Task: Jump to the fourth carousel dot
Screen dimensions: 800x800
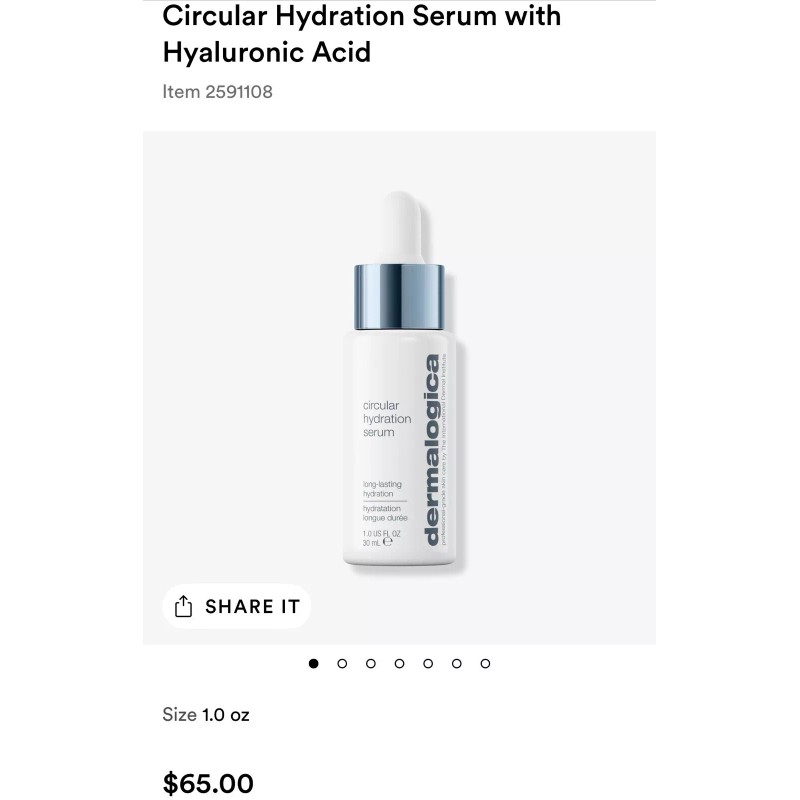Action: tap(399, 663)
